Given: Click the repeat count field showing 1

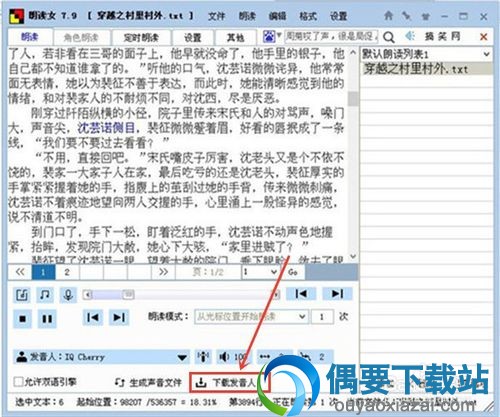Looking at the screenshot, I should coord(322,317).
